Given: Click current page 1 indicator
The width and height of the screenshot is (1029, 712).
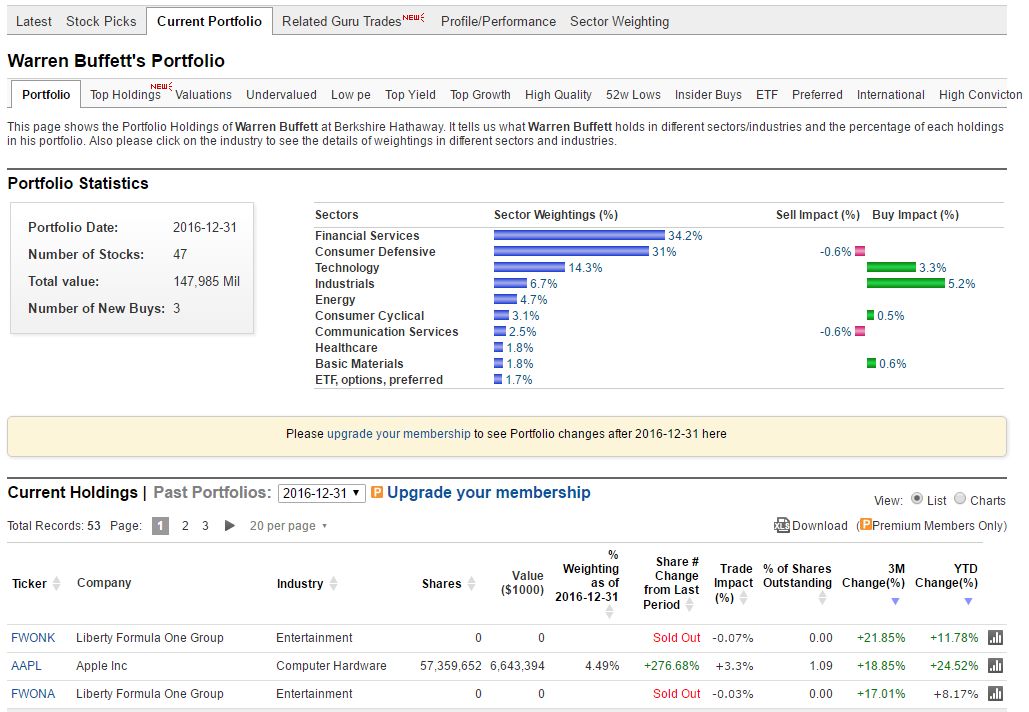Looking at the screenshot, I should tap(160, 526).
